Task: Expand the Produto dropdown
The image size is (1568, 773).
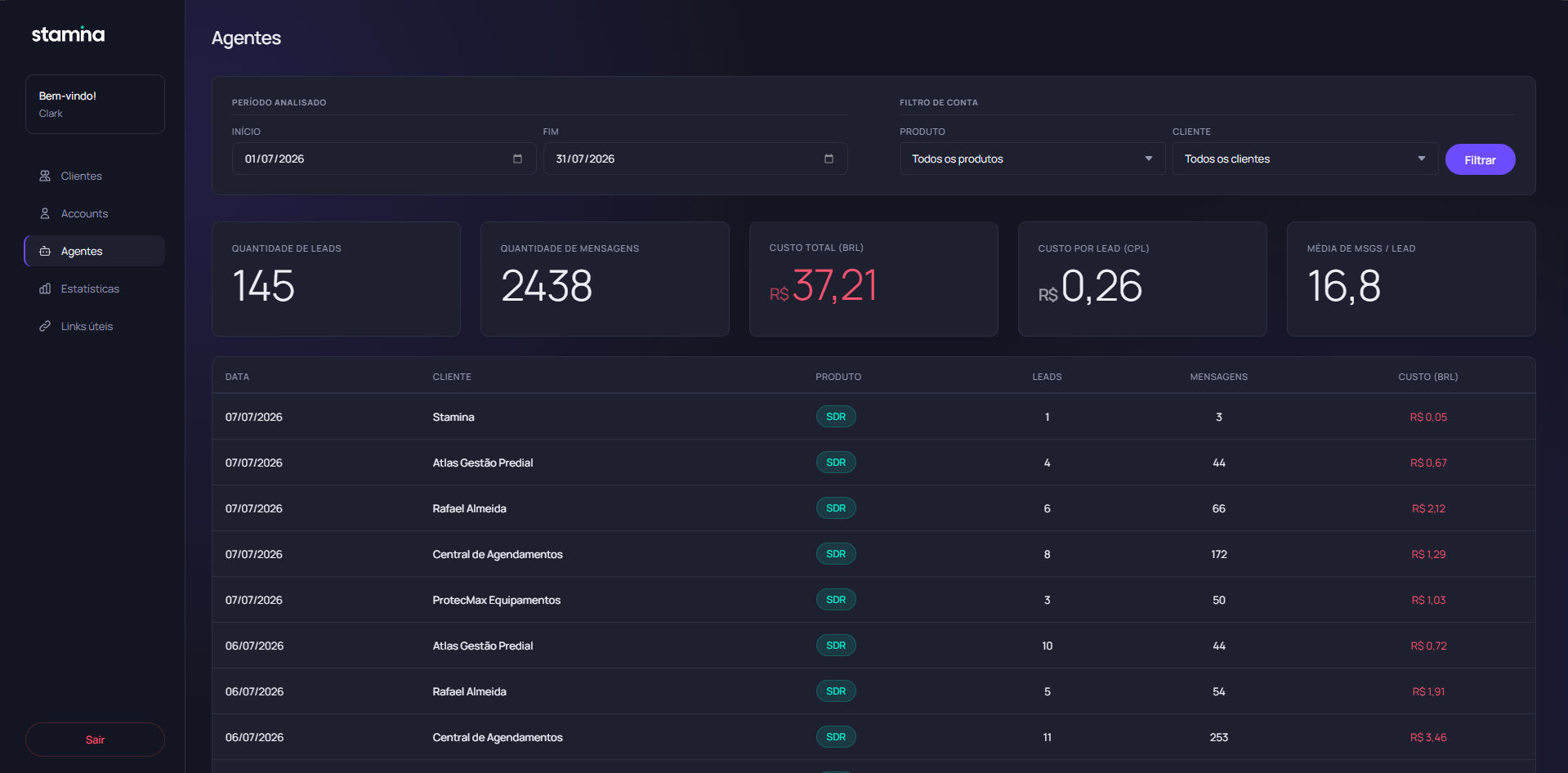Action: 1033,159
